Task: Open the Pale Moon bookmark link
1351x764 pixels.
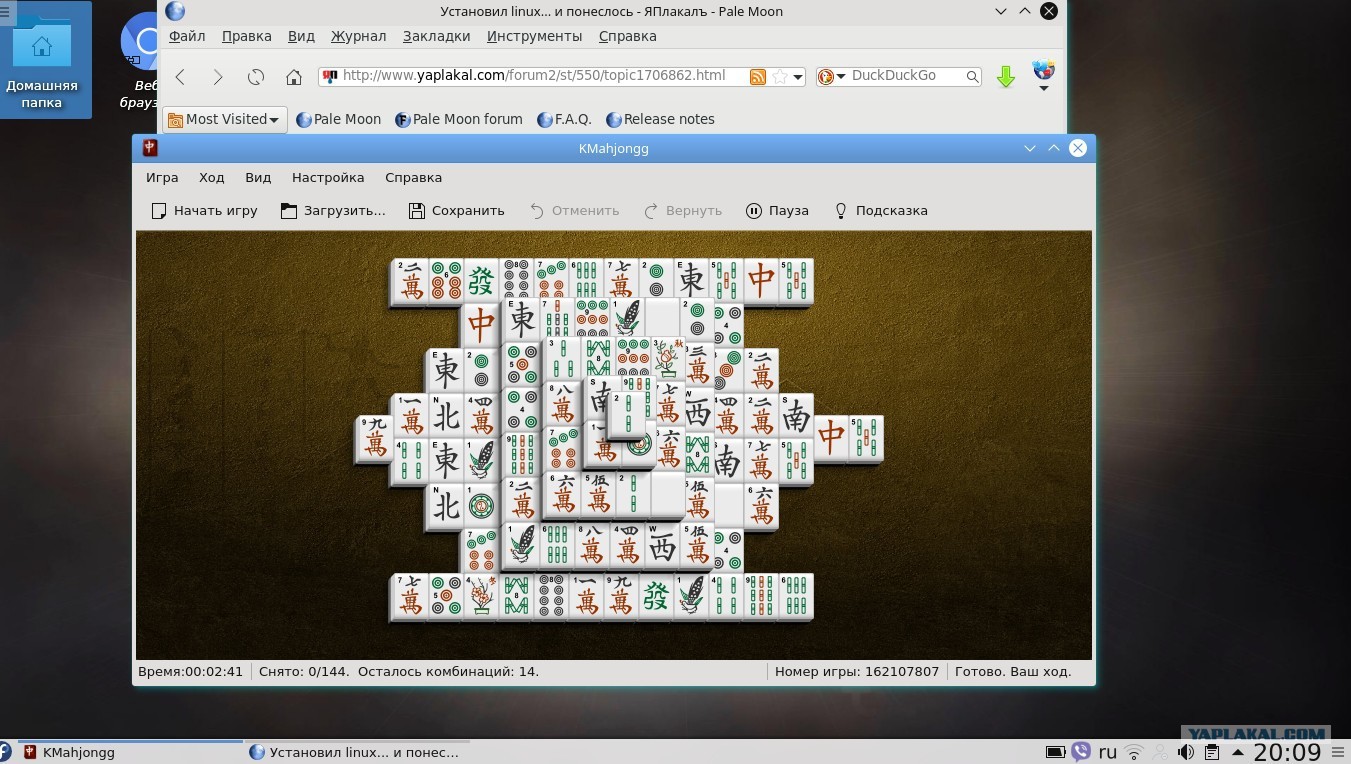Action: (x=338, y=119)
